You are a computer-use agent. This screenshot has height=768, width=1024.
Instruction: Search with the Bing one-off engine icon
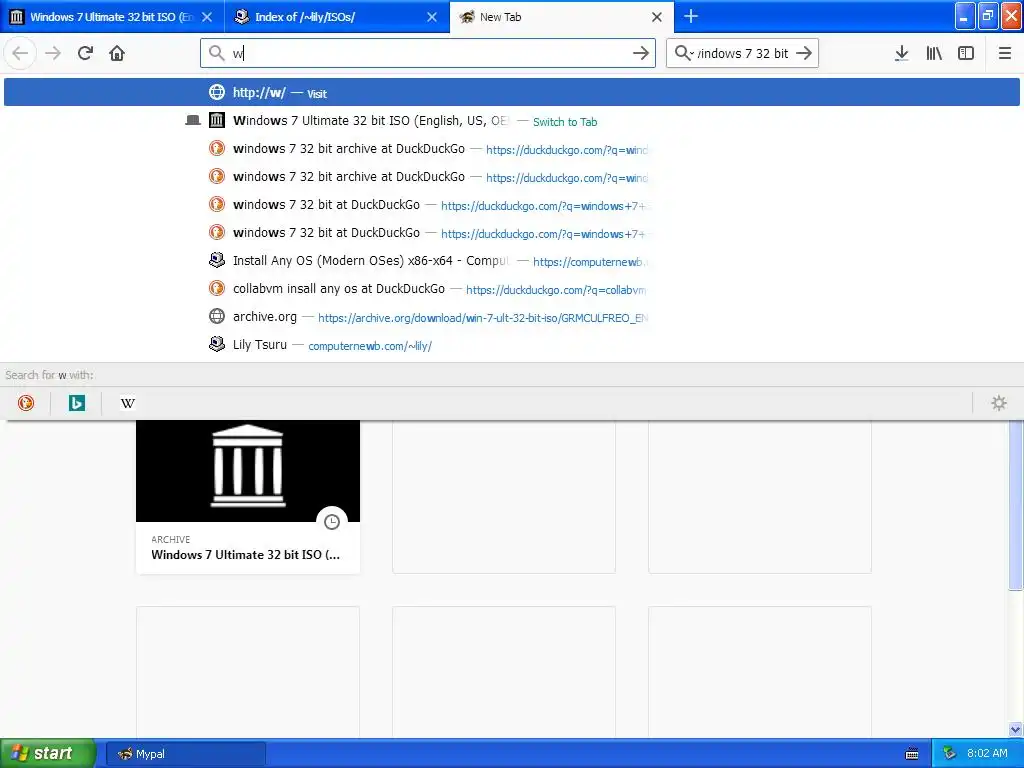click(76, 403)
